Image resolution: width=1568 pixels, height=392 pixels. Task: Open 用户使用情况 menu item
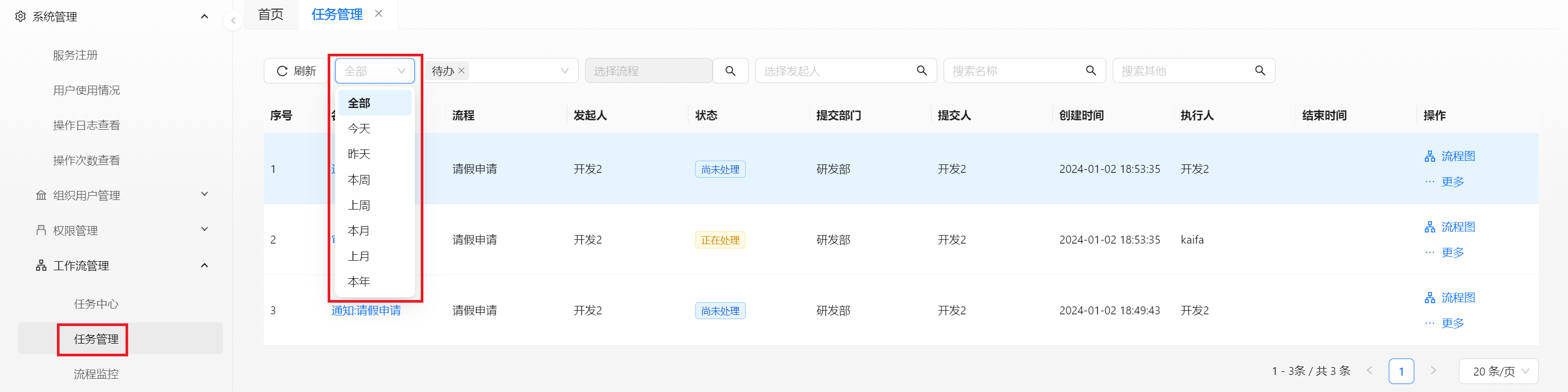[x=87, y=90]
